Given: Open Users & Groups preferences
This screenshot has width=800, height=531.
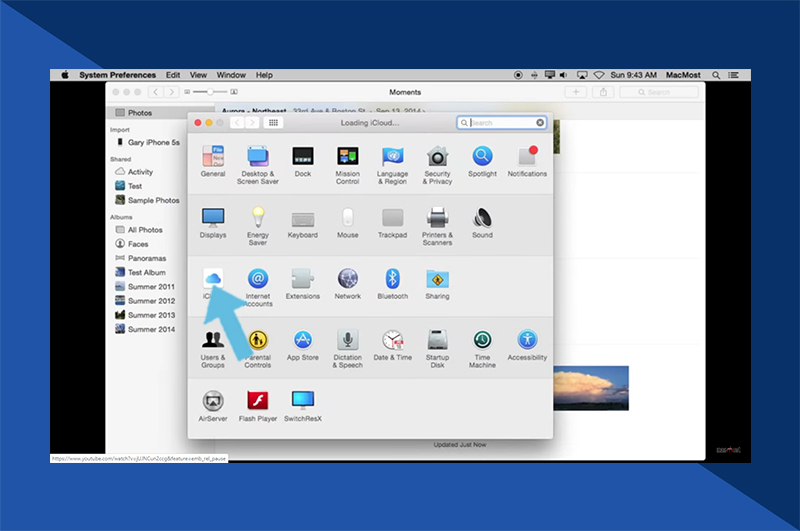Looking at the screenshot, I should point(213,348).
